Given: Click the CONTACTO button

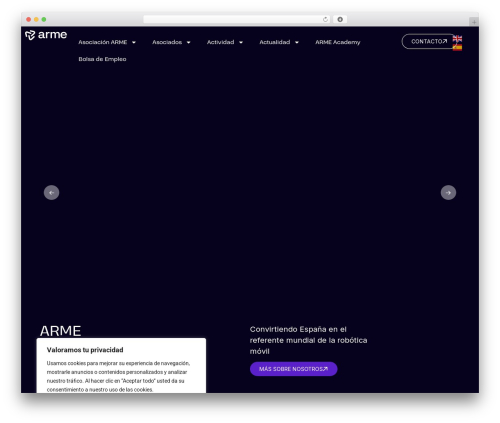Looking at the screenshot, I should point(429,41).
